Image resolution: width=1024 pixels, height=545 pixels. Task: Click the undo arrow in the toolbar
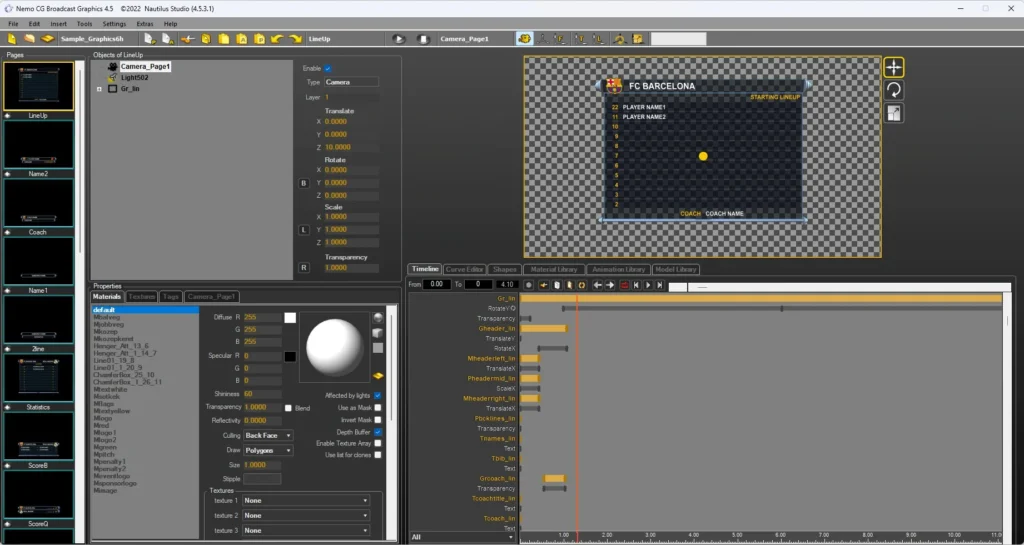pyautogui.click(x=277, y=39)
